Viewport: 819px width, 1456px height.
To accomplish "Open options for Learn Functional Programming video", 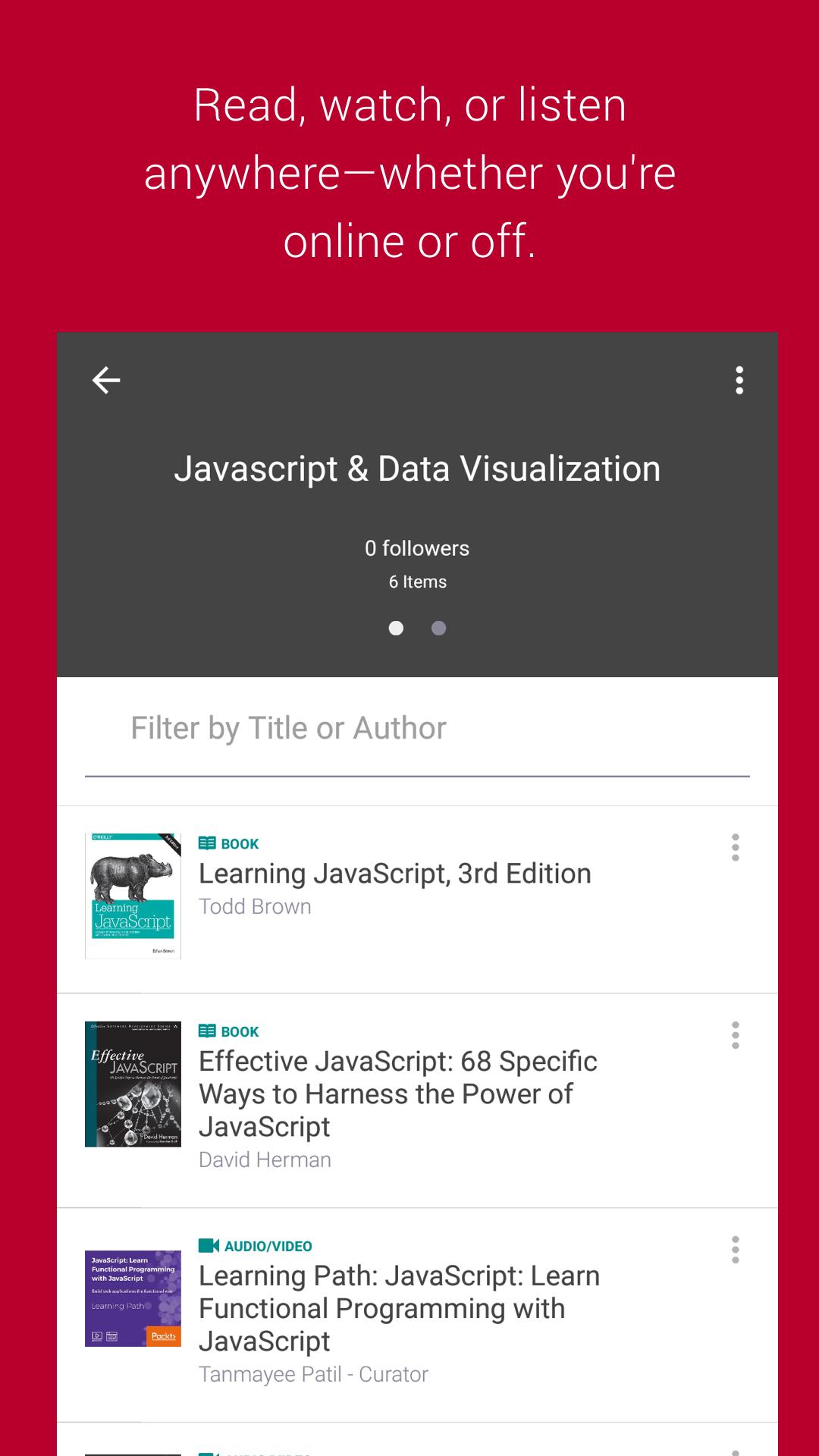I will point(735,1250).
